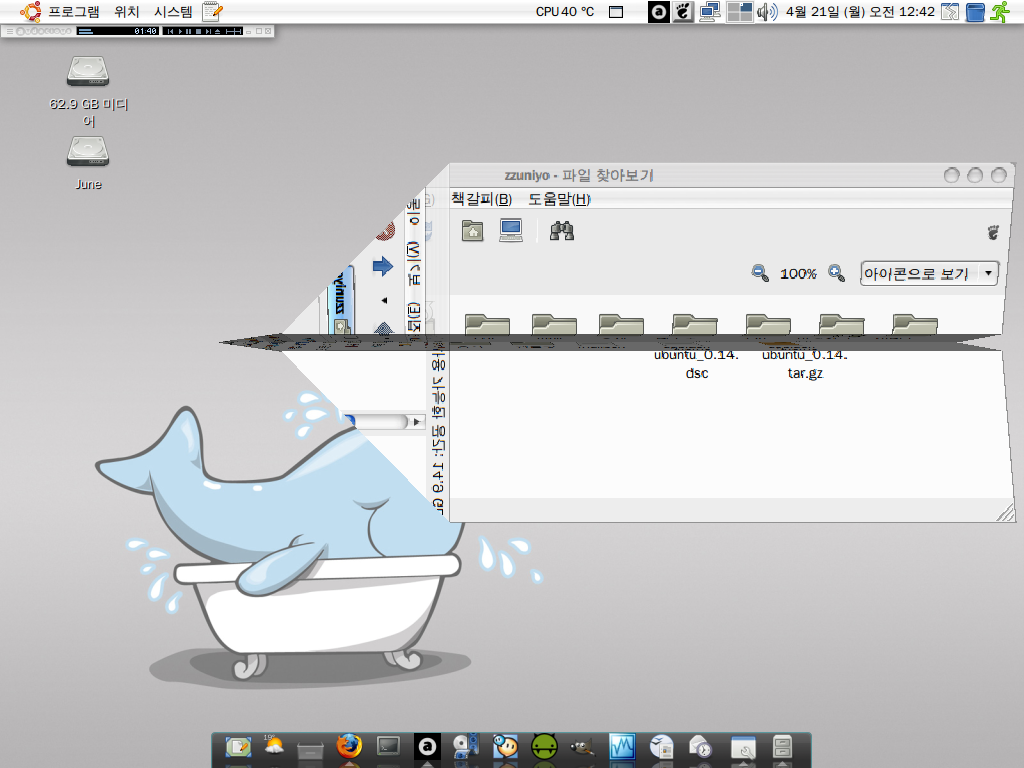This screenshot has height=768, width=1024.
Task: Open the system monitor graph icon
Action: (622, 746)
